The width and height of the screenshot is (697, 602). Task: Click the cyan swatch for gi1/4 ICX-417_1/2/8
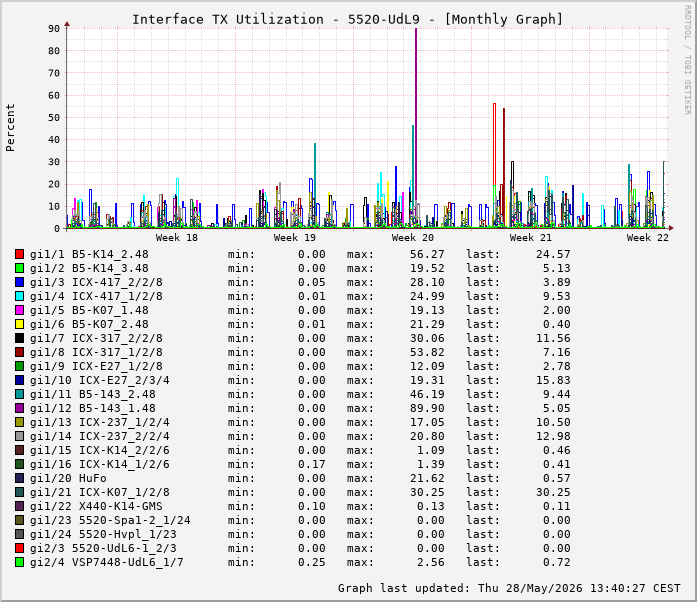[20, 296]
